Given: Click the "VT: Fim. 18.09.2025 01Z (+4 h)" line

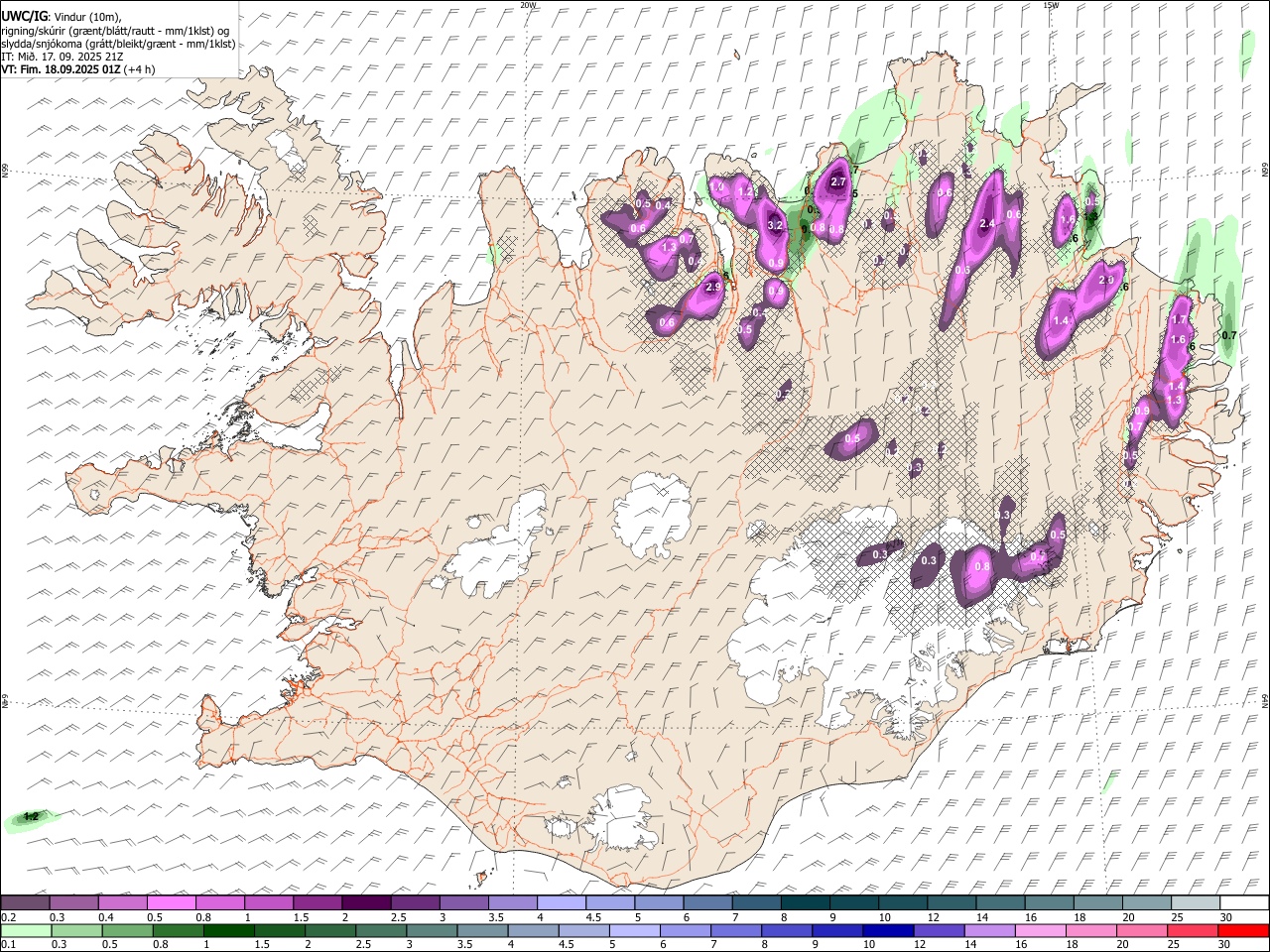Looking at the screenshot, I should (78, 69).
